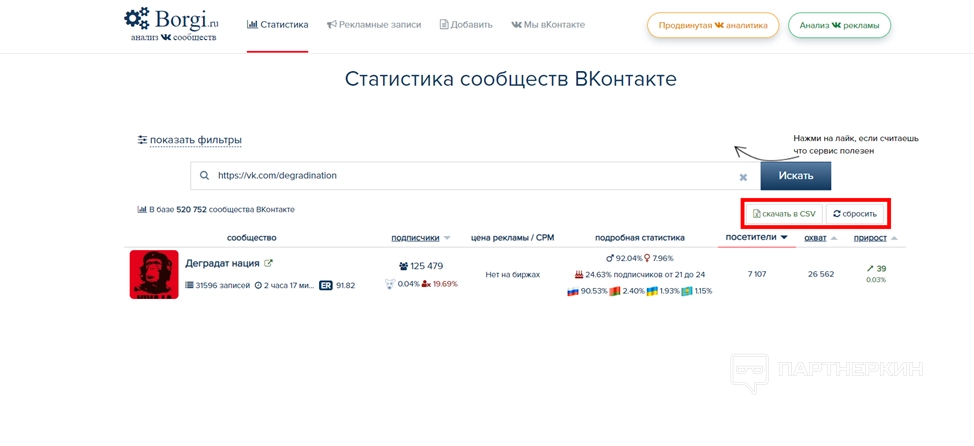Focus the community URL search field
Screen dimensions: 974x446
475,176
